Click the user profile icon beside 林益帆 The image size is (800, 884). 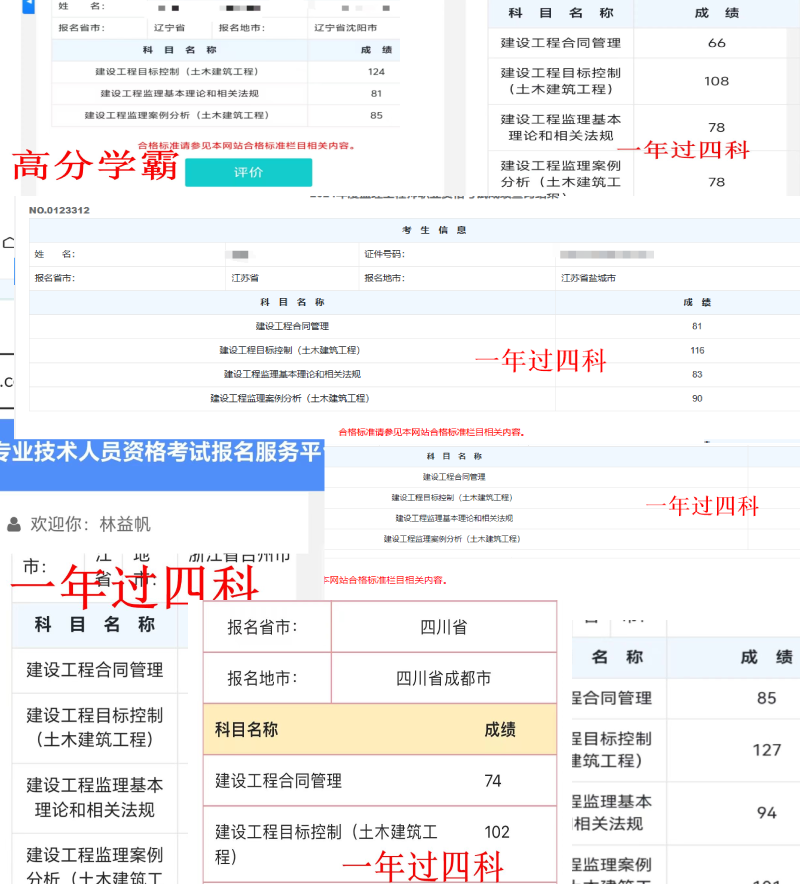point(12,524)
